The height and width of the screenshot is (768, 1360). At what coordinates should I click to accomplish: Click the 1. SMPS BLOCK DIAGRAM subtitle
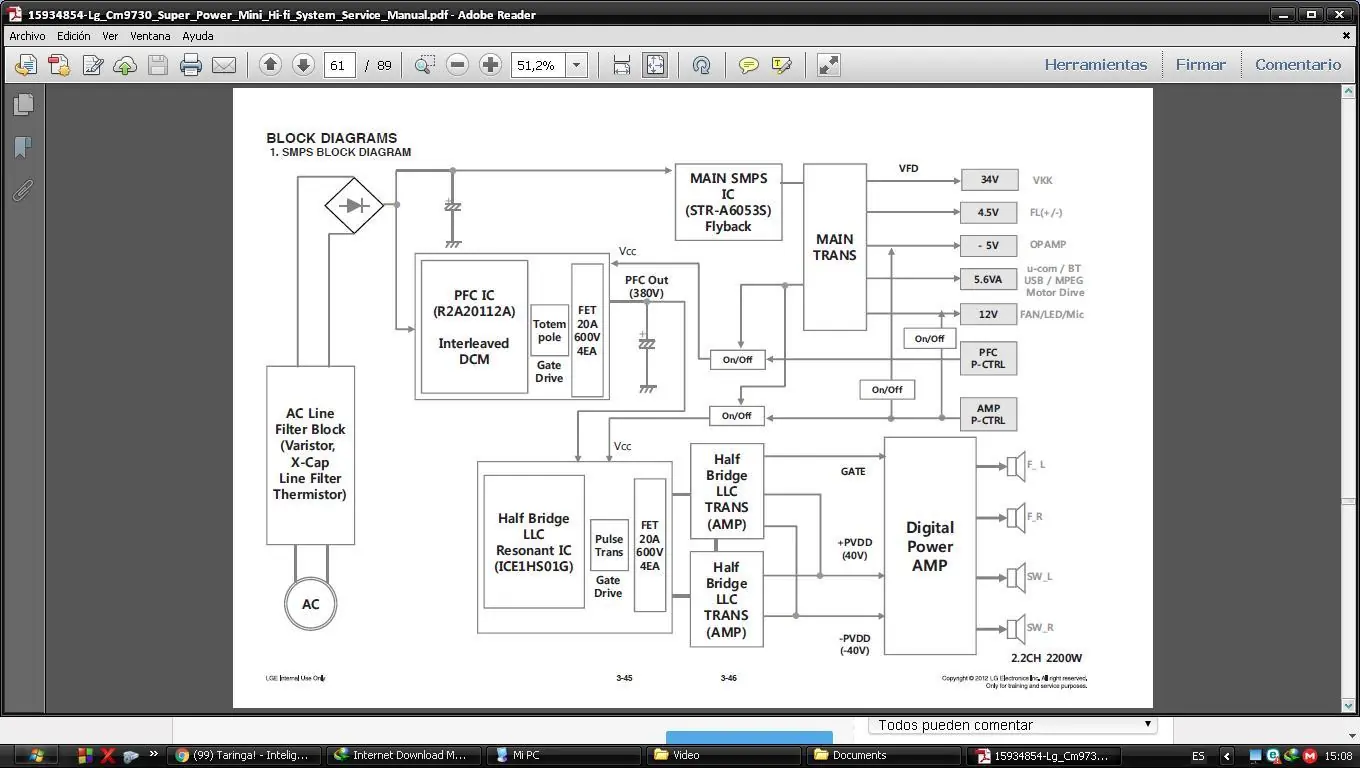pyautogui.click(x=340, y=152)
